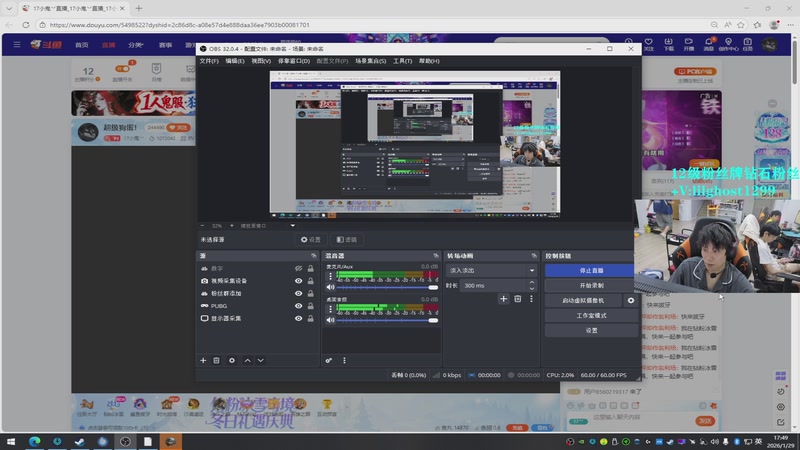The height and width of the screenshot is (450, 800).
Task: Open 桌面音频 channel three-dot options
Action: pyautogui.click(x=331, y=309)
